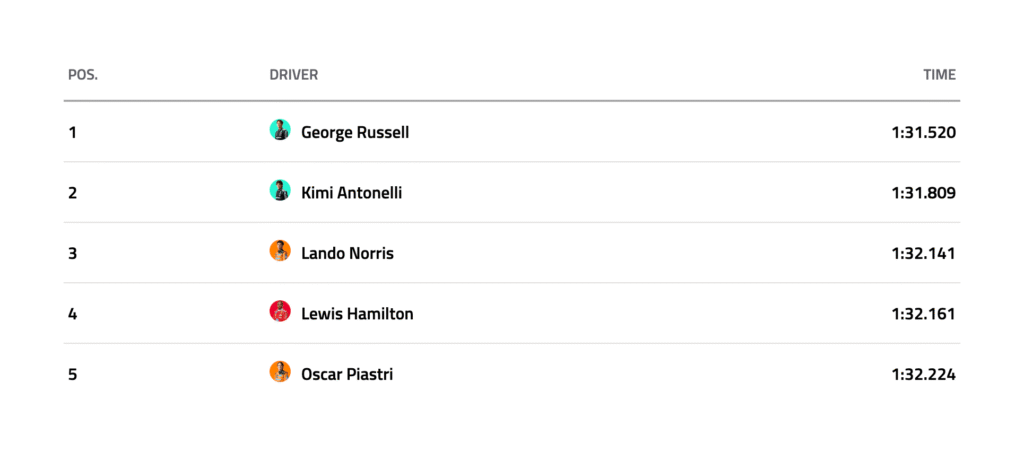Open Oscar Piastri driver name
Image resolution: width=1024 pixels, height=451 pixels.
[x=346, y=374]
